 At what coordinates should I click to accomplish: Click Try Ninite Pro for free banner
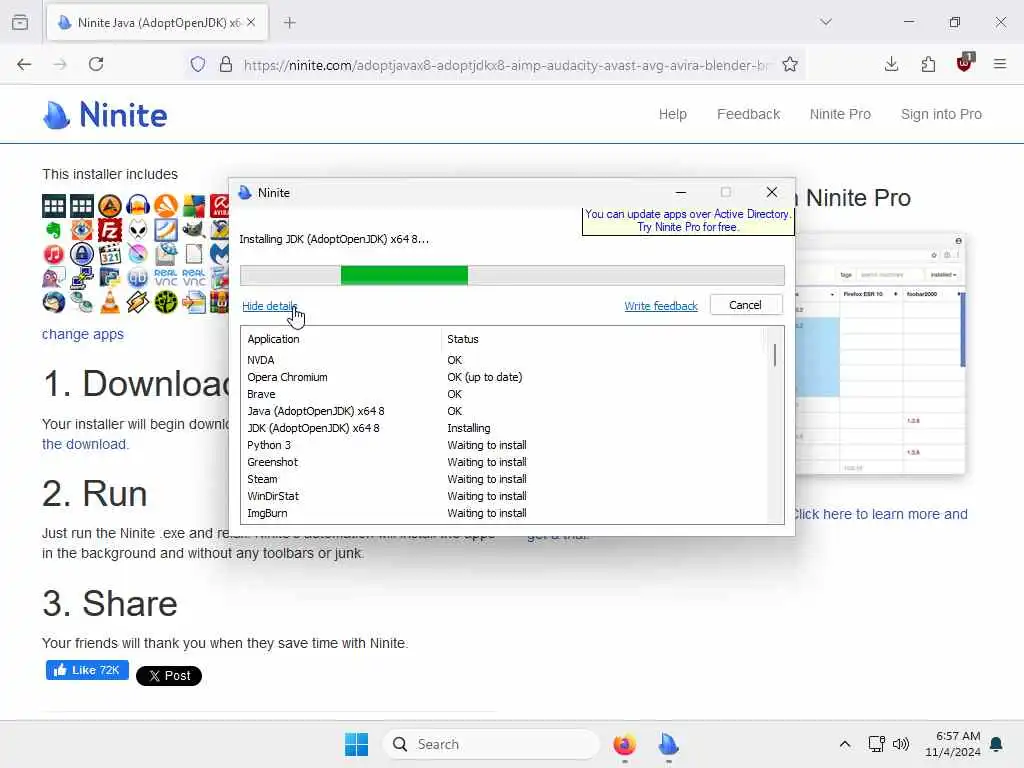688,221
